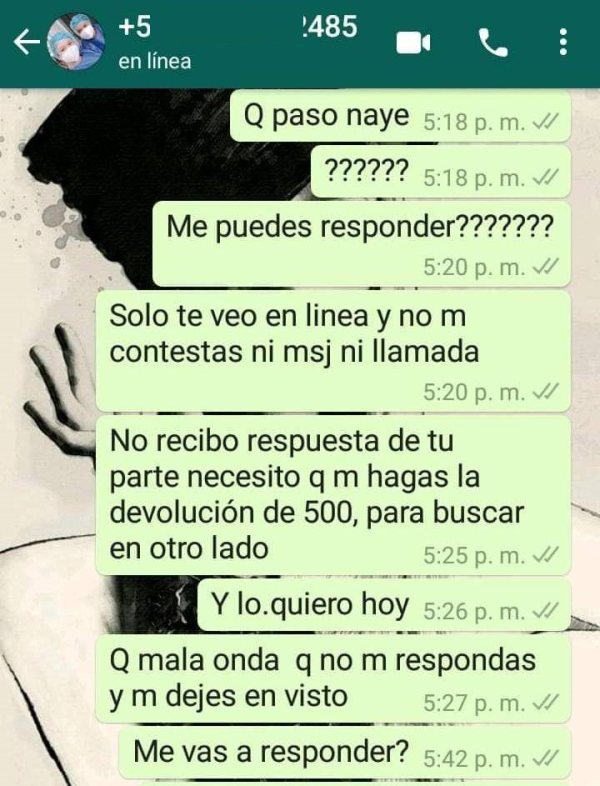Tap the 'en línea' status text
Viewport: 600px width, 786px height.
155,62
